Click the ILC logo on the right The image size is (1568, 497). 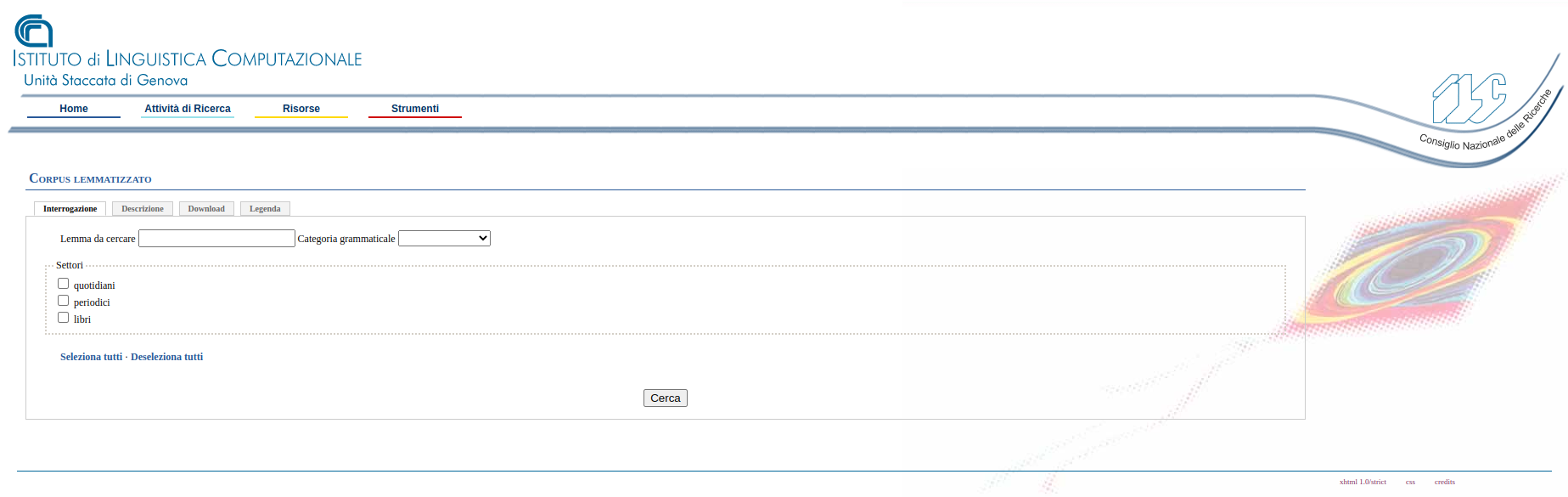[x=1469, y=99]
